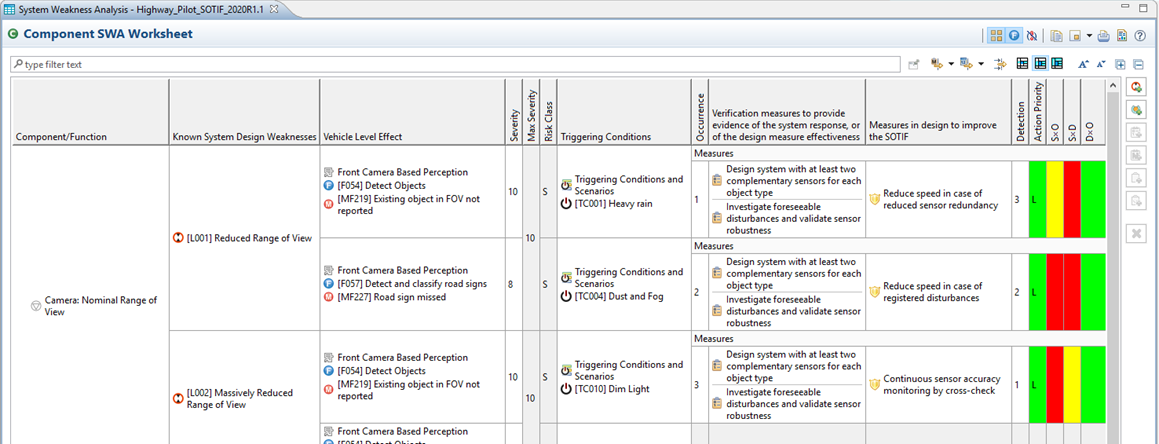This screenshot has height=444, width=1159.
Task: Click the print worksheet icon
Action: click(x=1103, y=35)
